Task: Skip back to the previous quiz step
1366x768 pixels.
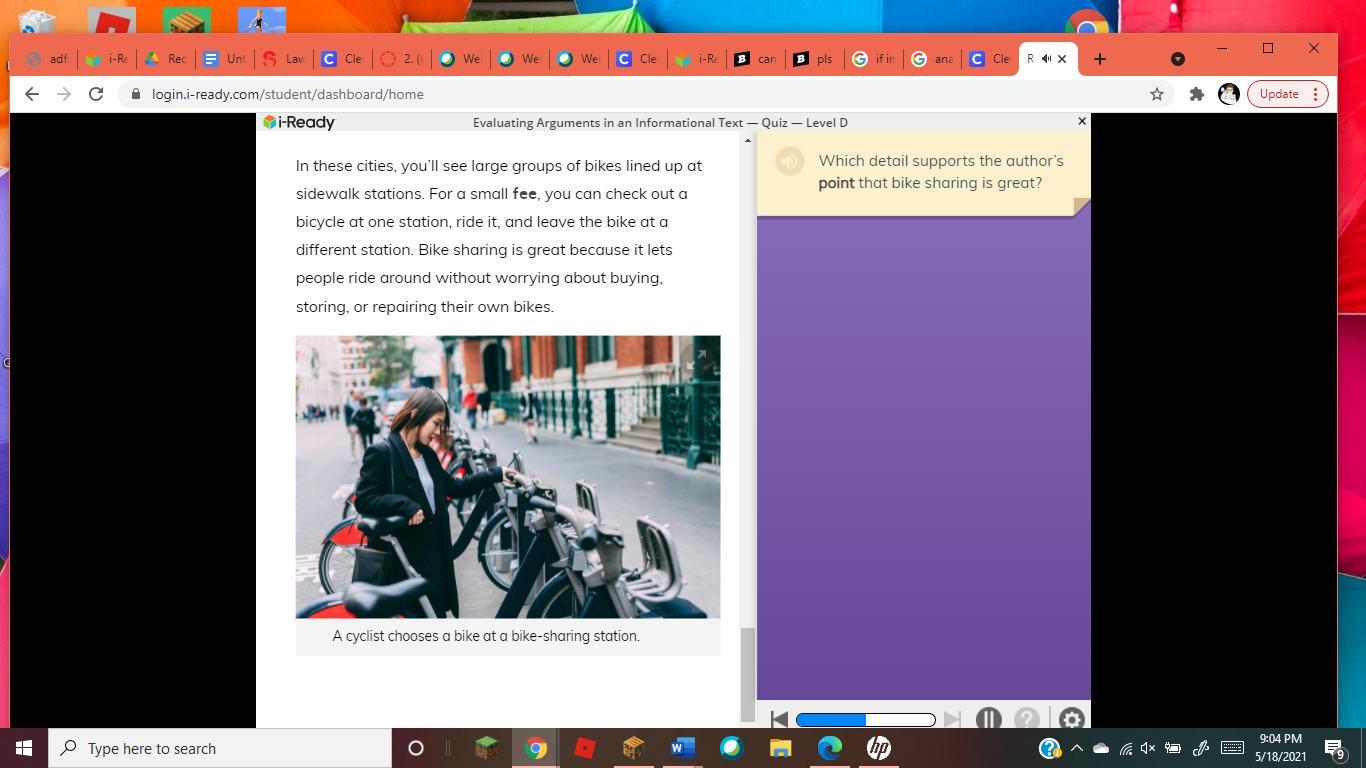Action: coord(779,719)
